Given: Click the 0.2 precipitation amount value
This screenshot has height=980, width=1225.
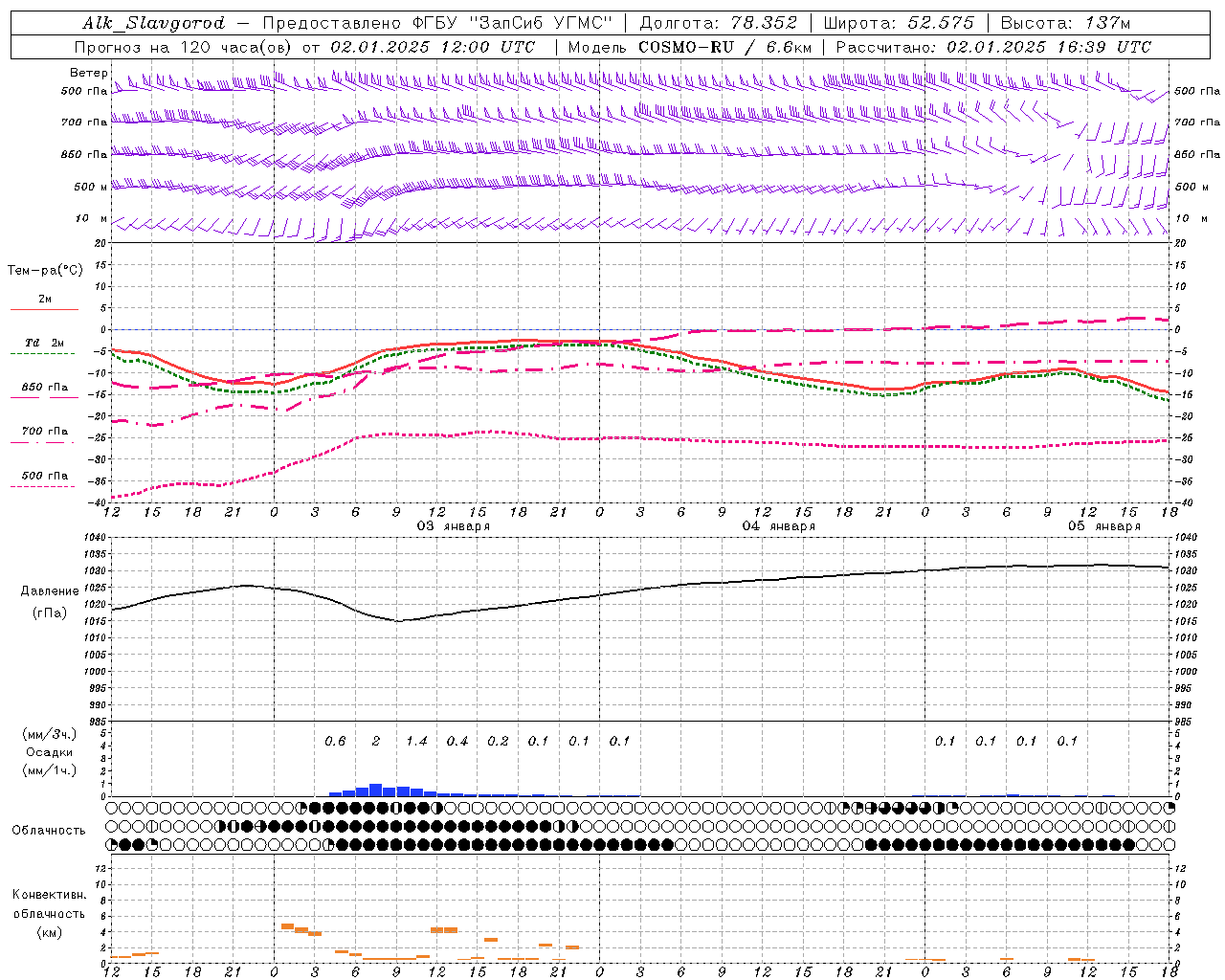Looking at the screenshot, I should (498, 742).
